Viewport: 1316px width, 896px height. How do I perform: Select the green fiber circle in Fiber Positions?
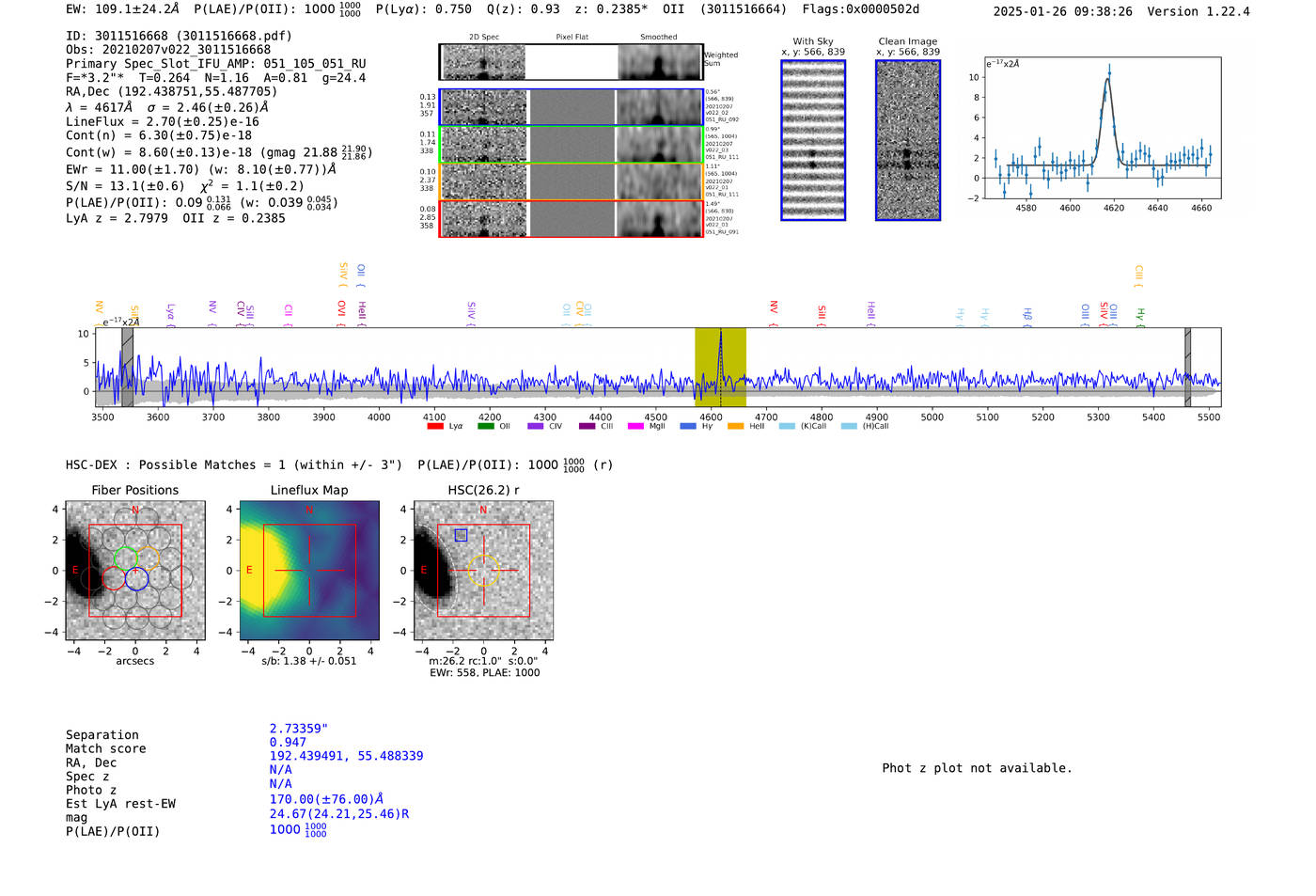(125, 558)
